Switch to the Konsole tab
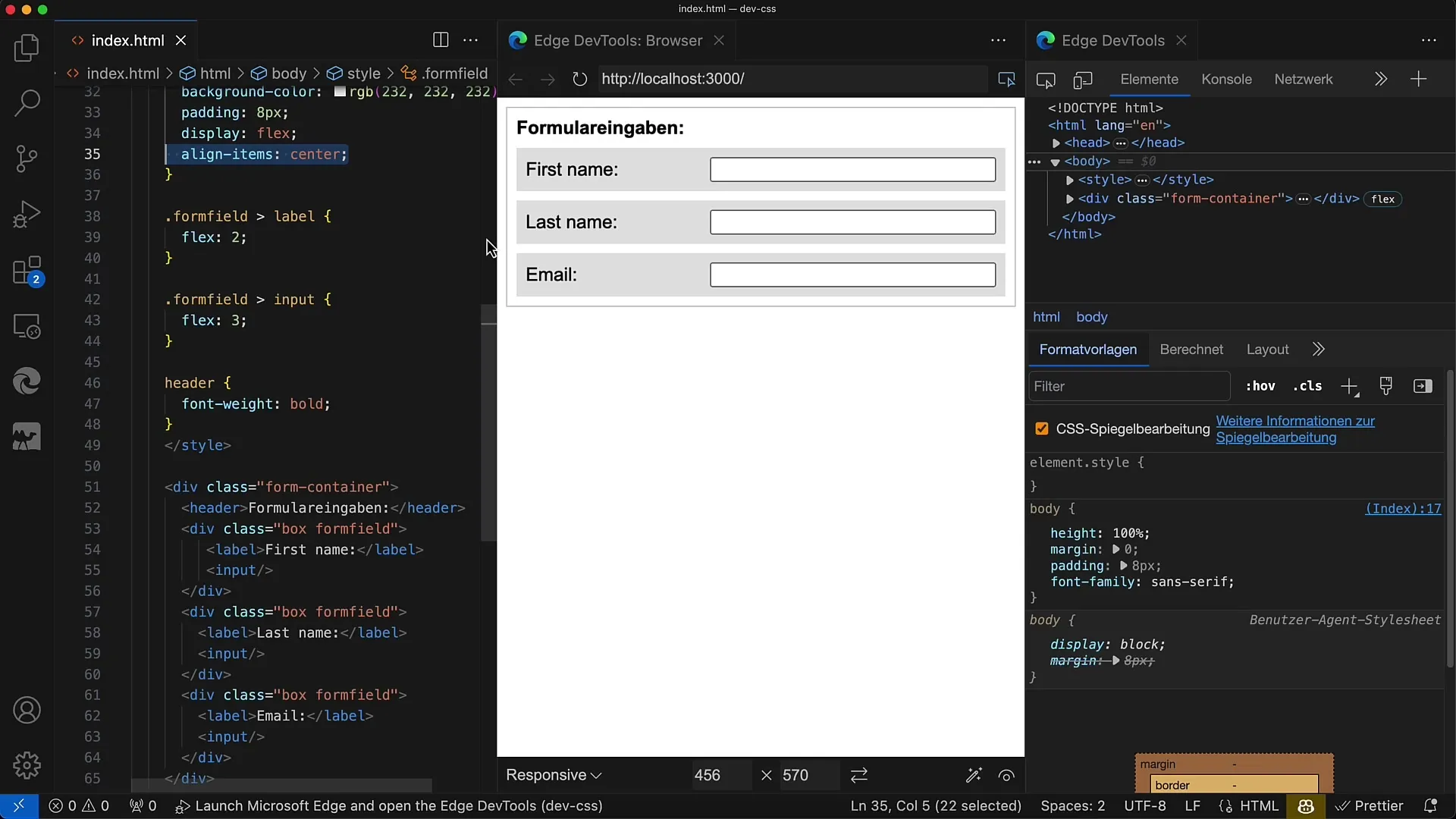This screenshot has width=1456, height=819. (1226, 79)
